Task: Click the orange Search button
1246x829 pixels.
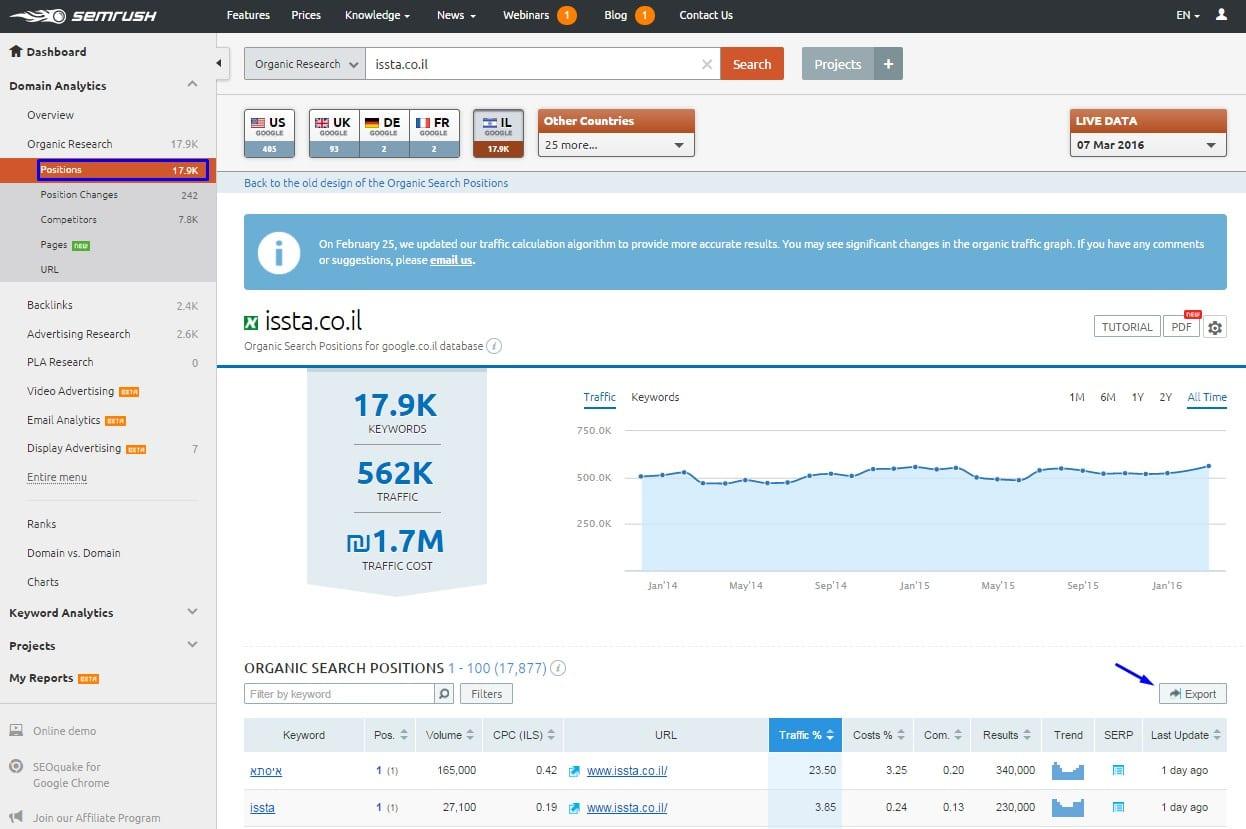Action: point(752,64)
